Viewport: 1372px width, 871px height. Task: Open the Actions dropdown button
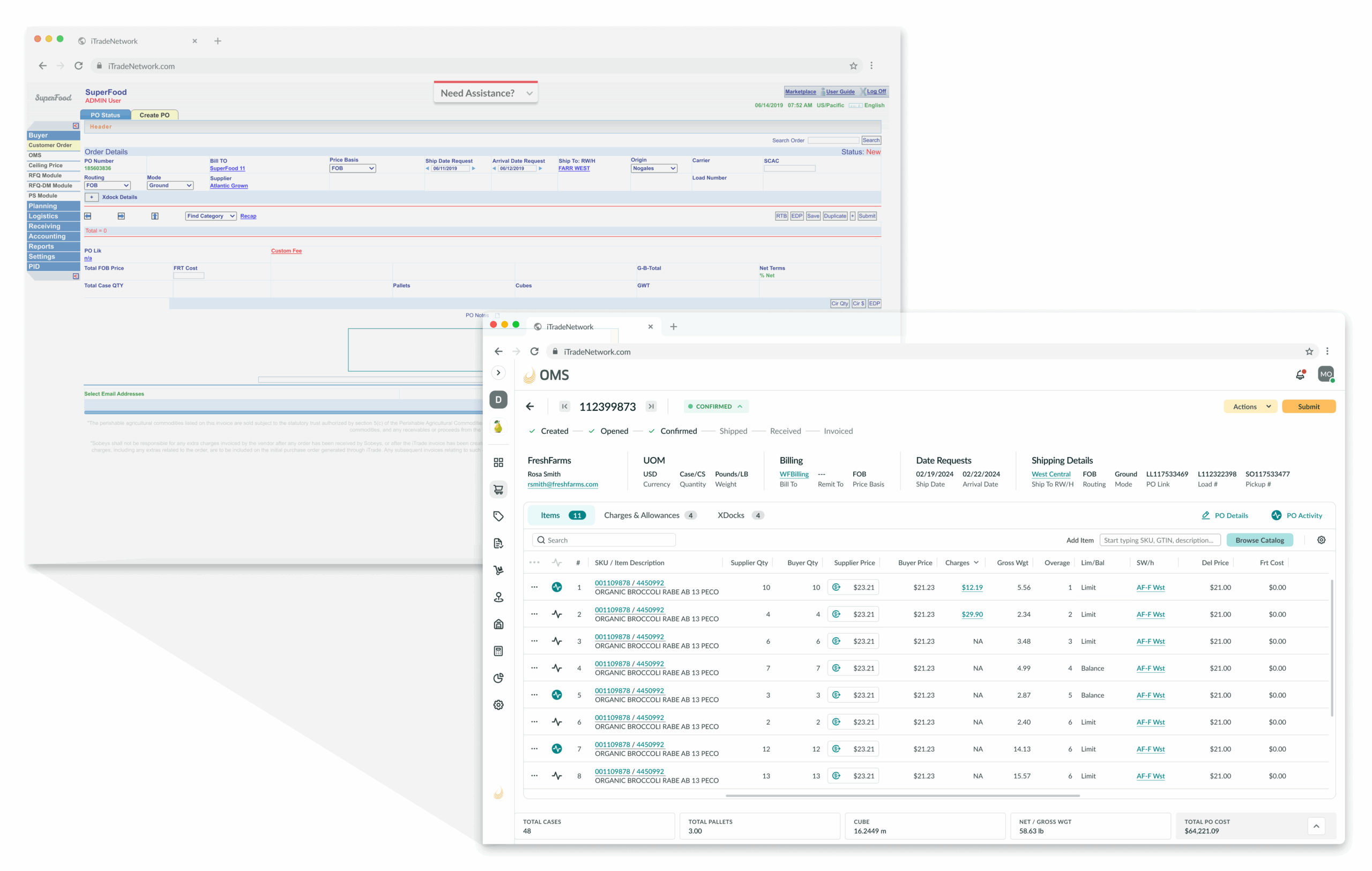point(1251,406)
